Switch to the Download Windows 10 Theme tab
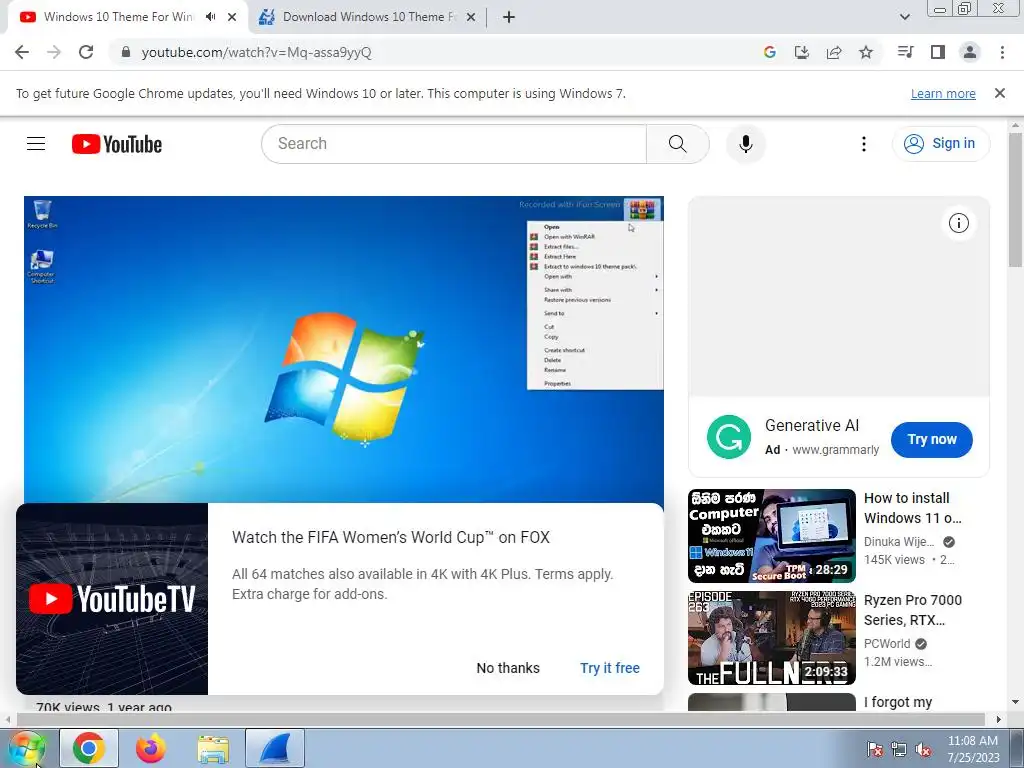 [x=368, y=17]
